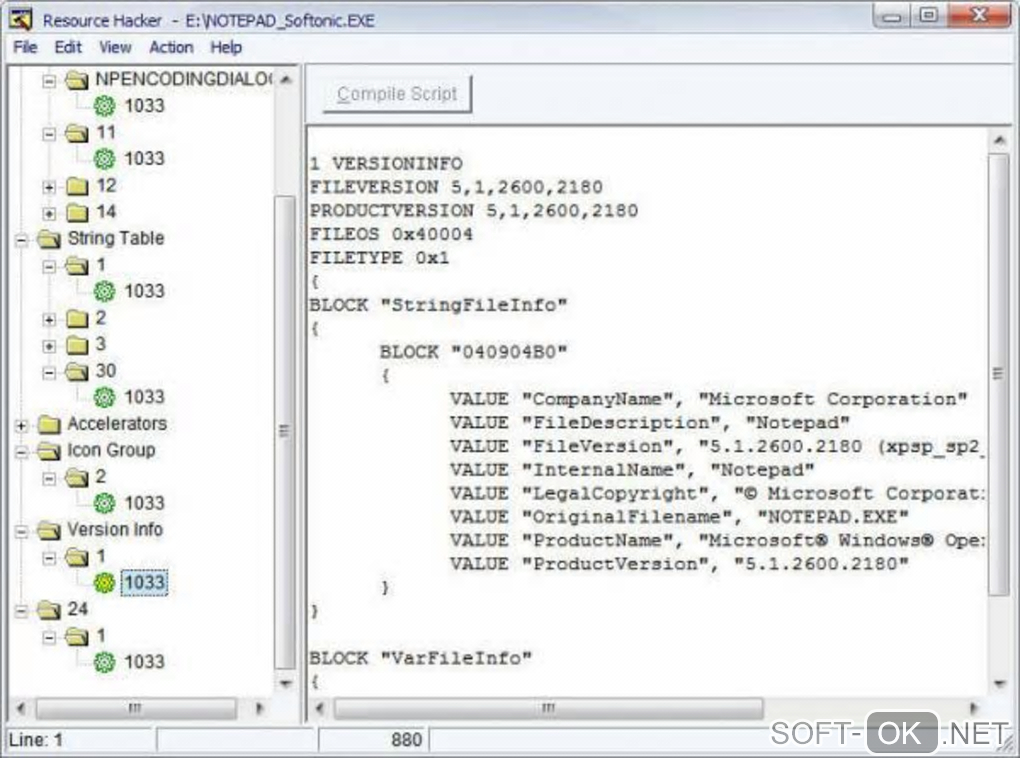This screenshot has width=1020, height=758.
Task: Click the VALUE "OriginalFilename" line
Action: [x=678, y=517]
